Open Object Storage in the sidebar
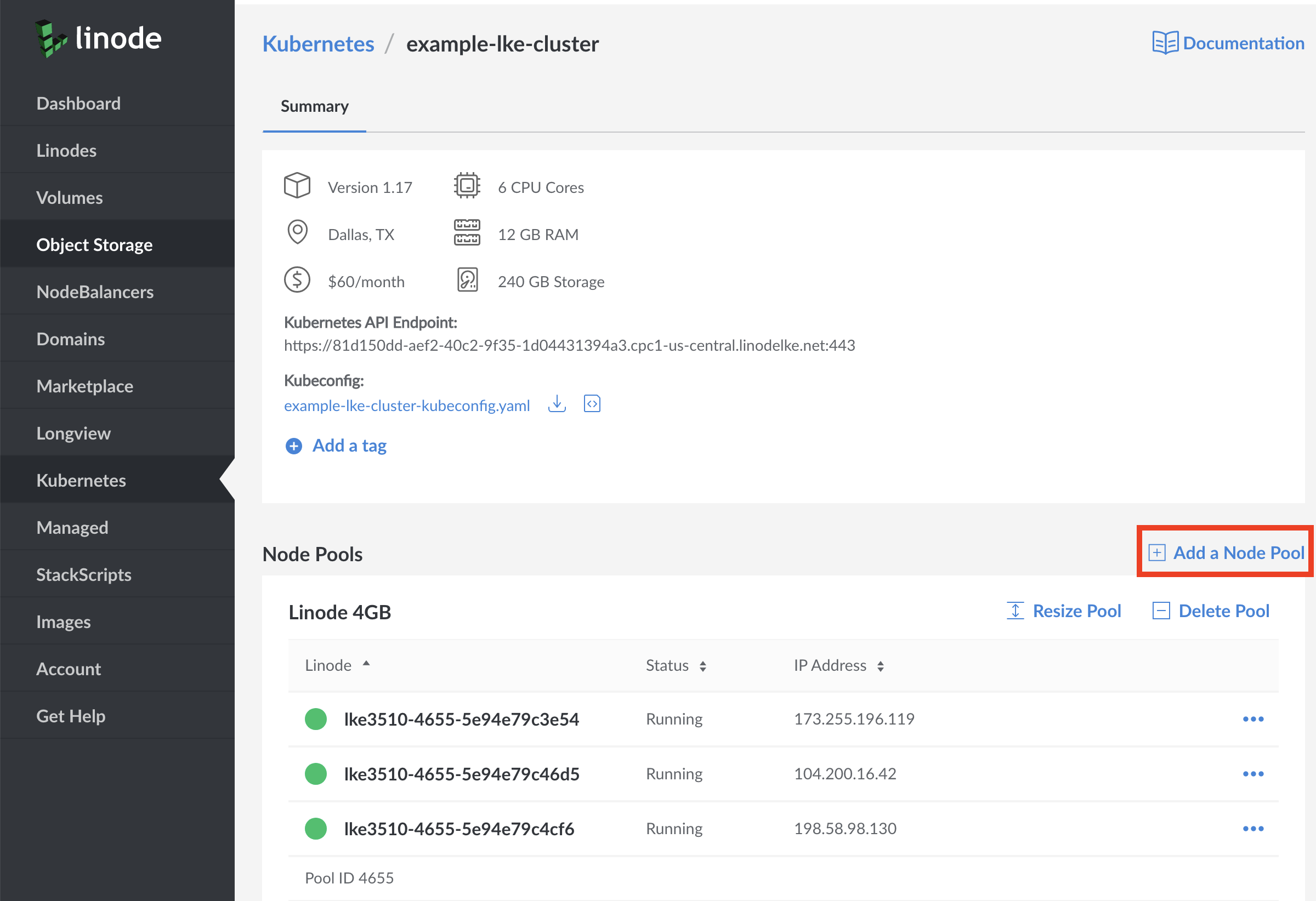 94,245
